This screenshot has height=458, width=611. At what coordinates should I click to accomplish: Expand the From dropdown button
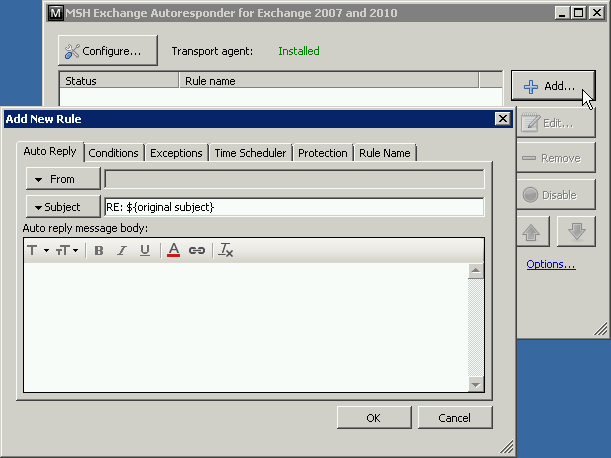pos(63,179)
